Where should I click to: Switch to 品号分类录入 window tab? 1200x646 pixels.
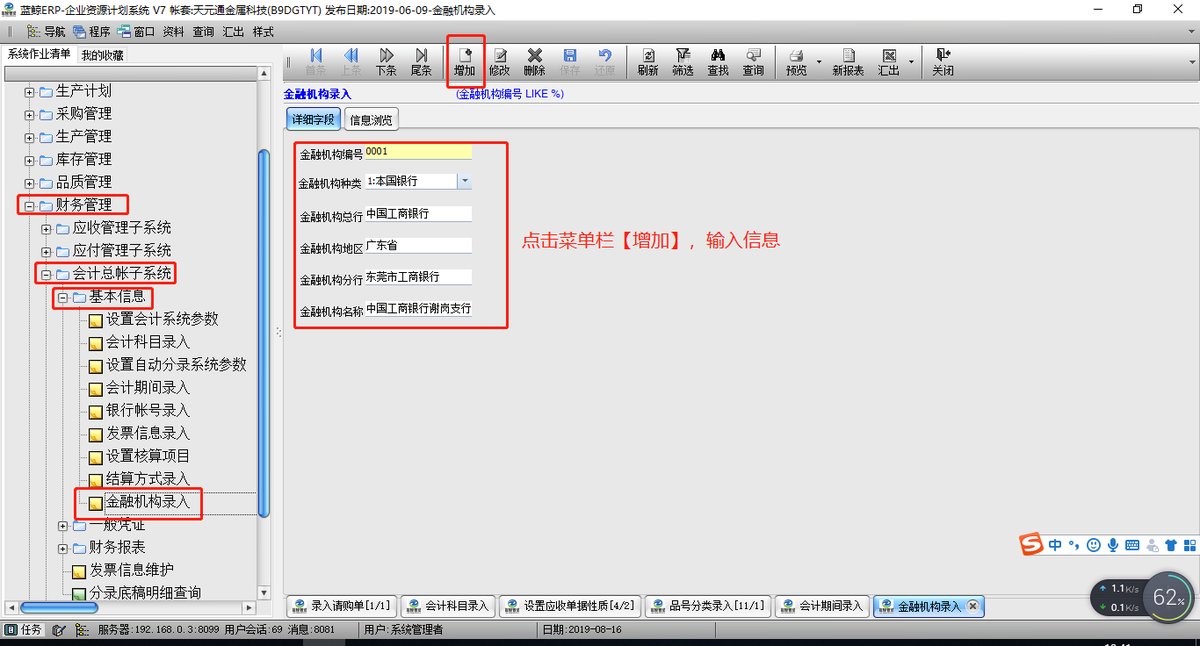(707, 606)
